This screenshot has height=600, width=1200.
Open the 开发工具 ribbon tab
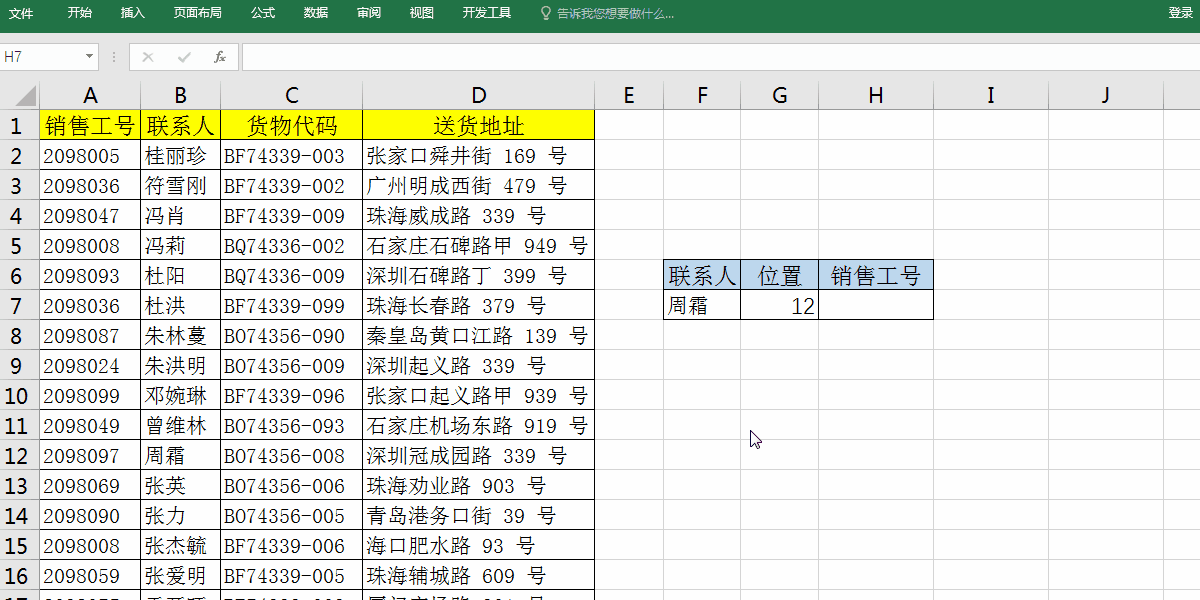(487, 14)
